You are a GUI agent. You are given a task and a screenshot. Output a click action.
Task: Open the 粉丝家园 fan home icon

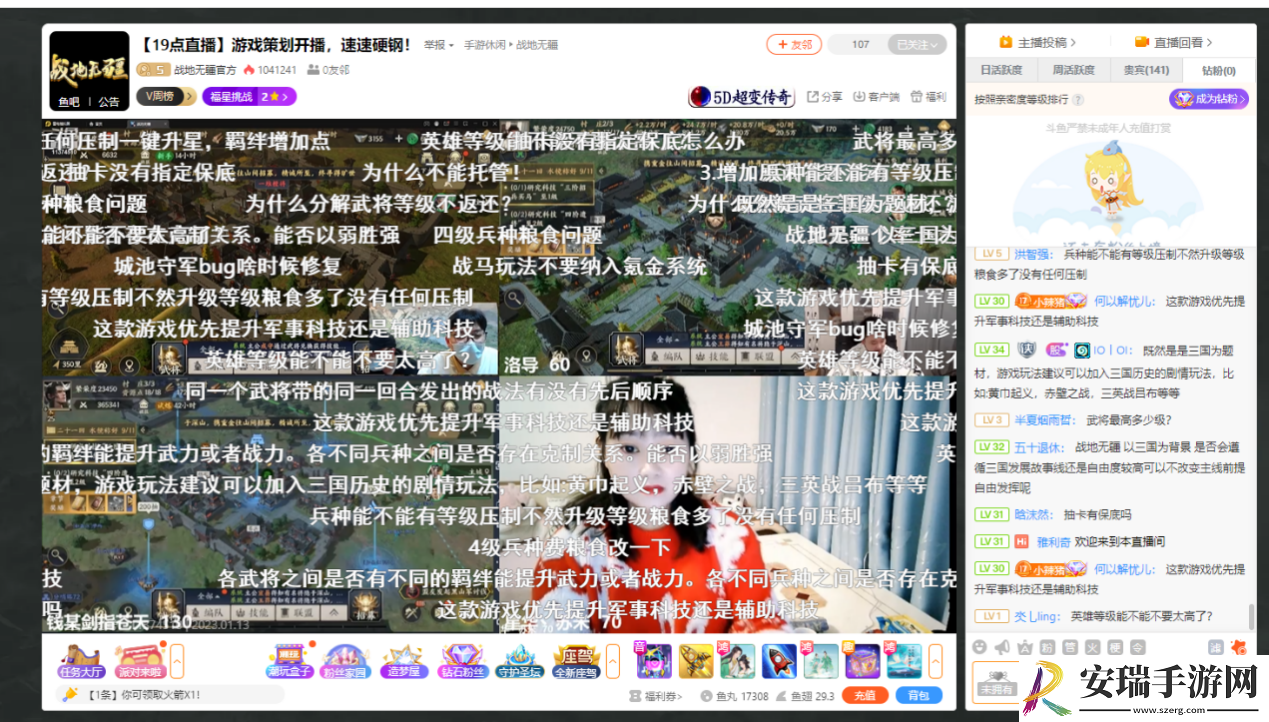pyautogui.click(x=343, y=660)
